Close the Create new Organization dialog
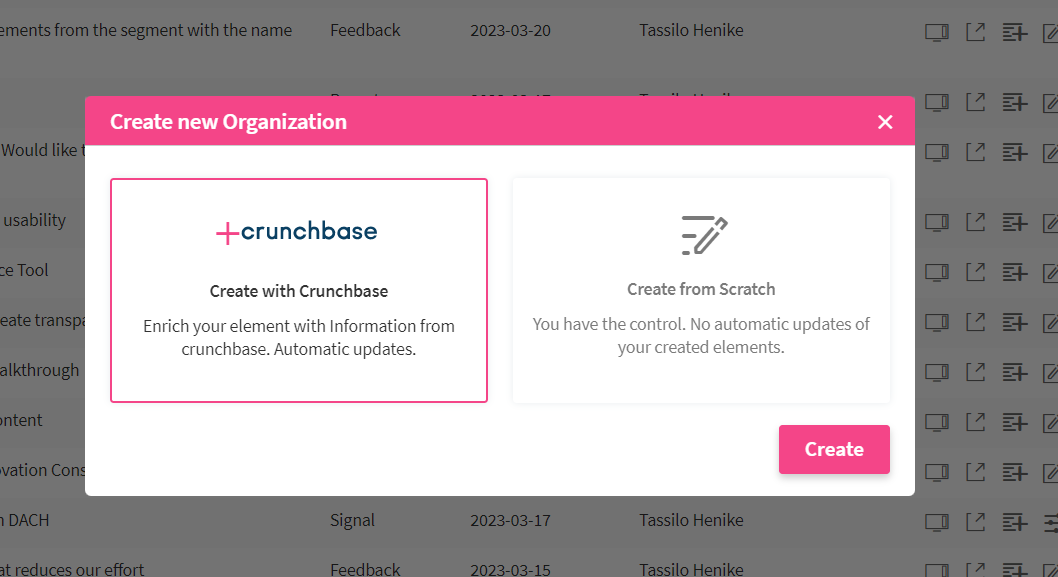The image size is (1058, 577). pos(885,122)
